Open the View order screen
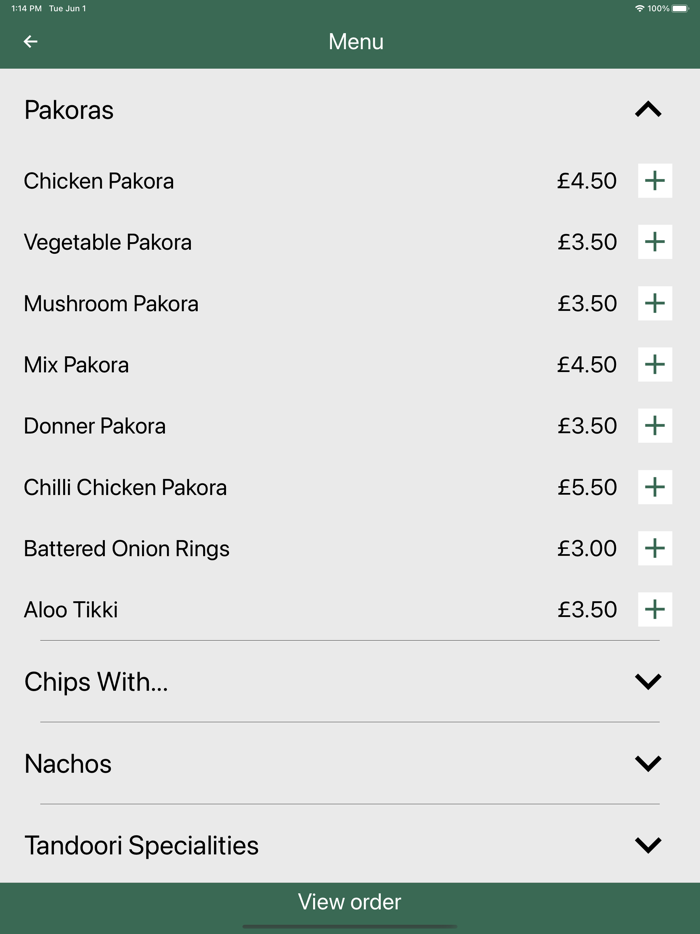The height and width of the screenshot is (934, 700). click(x=349, y=901)
